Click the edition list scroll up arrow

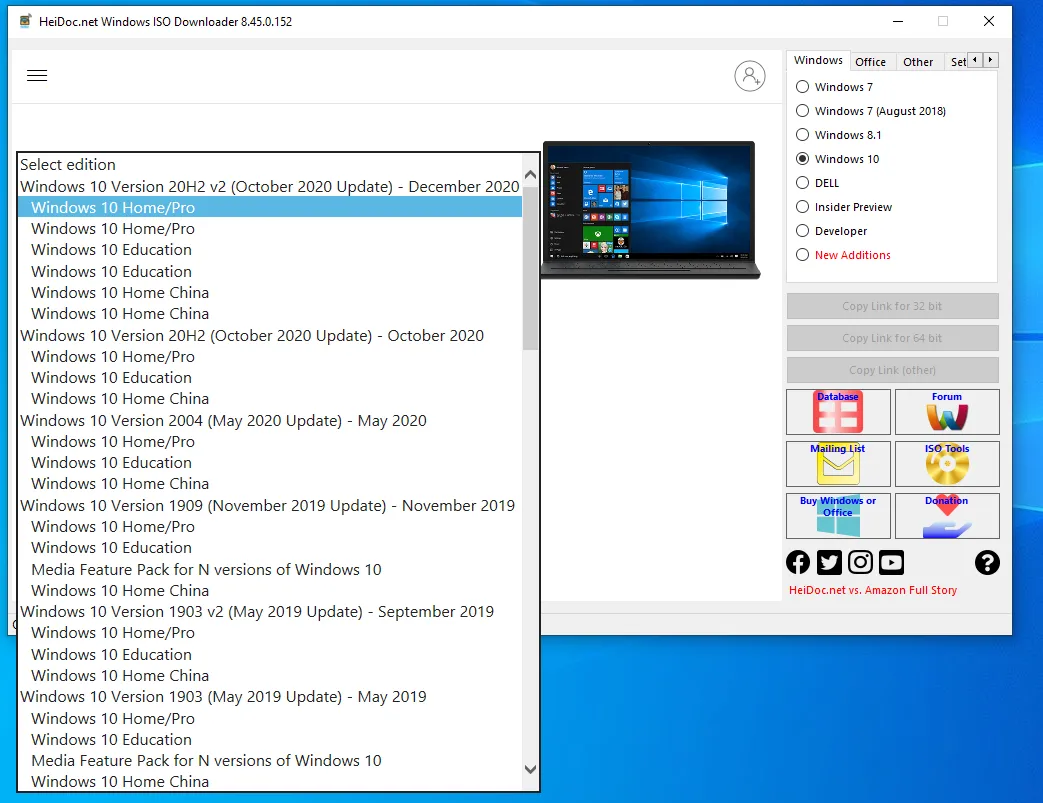pos(530,175)
